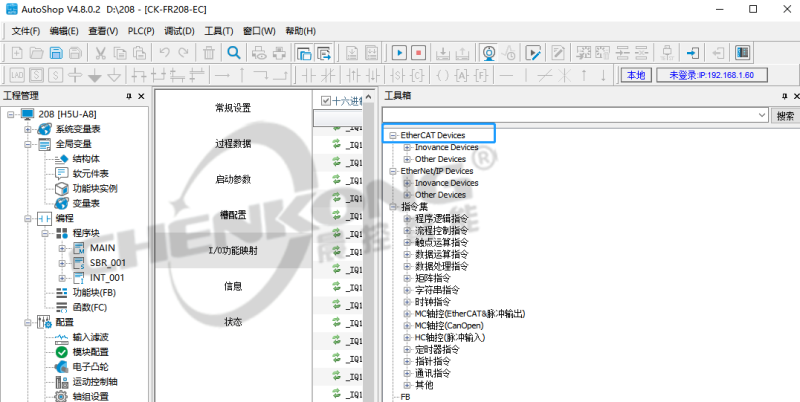This screenshot has height=402, width=800.
Task: Open the toolbox search dropdown arrow
Action: tap(762, 116)
